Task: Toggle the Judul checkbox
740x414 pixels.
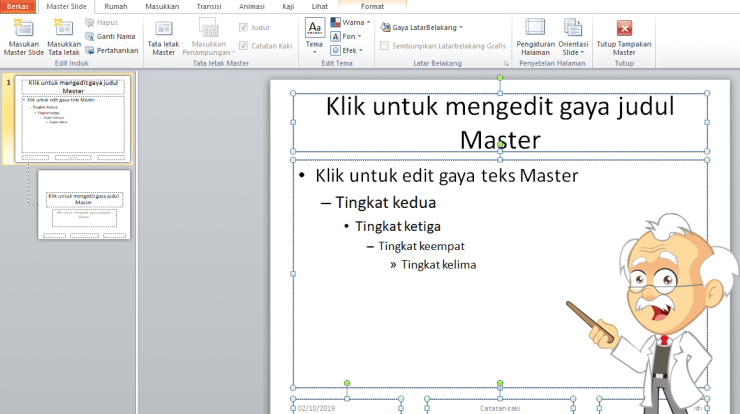Action: [x=244, y=27]
